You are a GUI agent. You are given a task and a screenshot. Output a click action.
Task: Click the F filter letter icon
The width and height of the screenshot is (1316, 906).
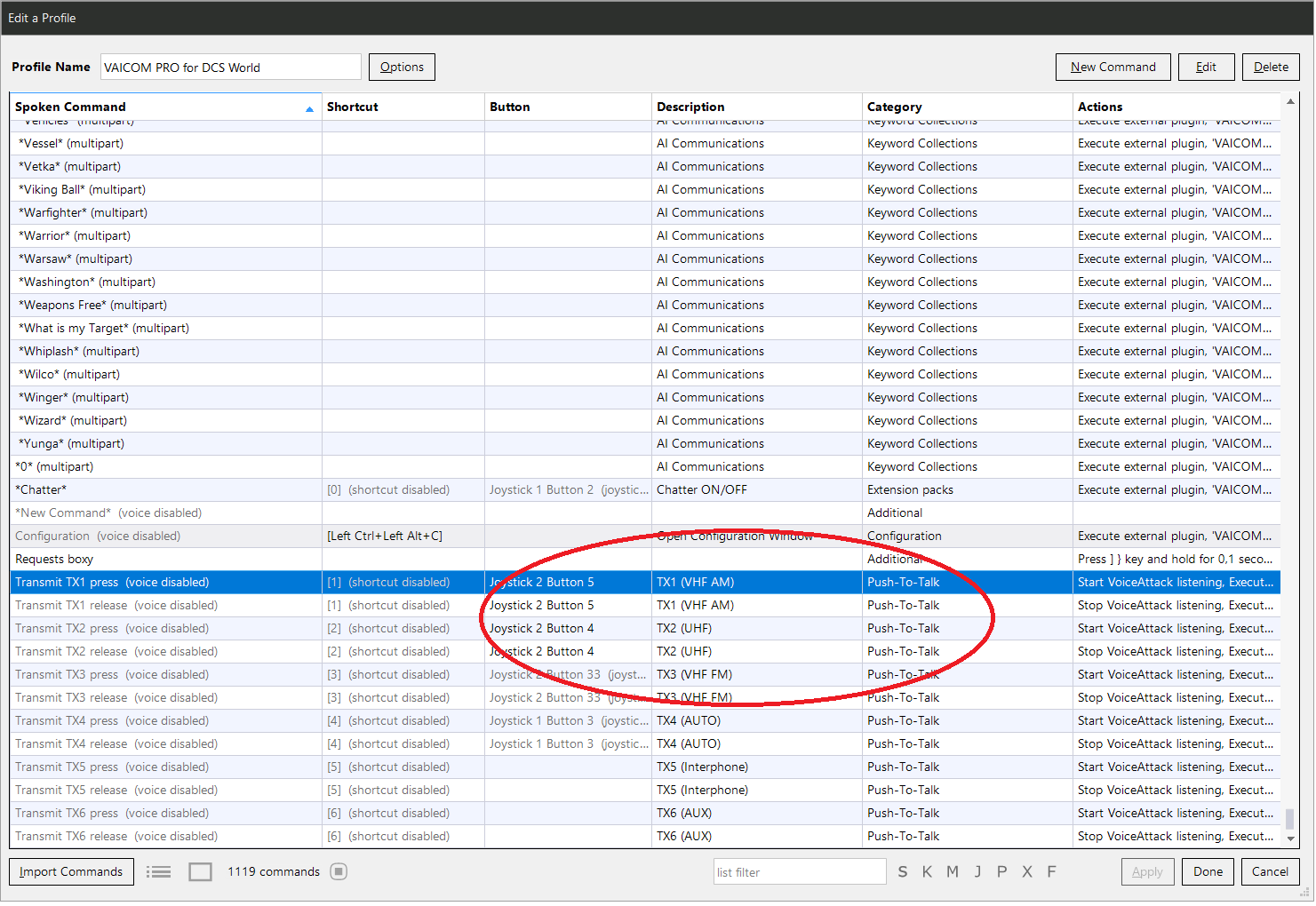pyautogui.click(x=1051, y=872)
